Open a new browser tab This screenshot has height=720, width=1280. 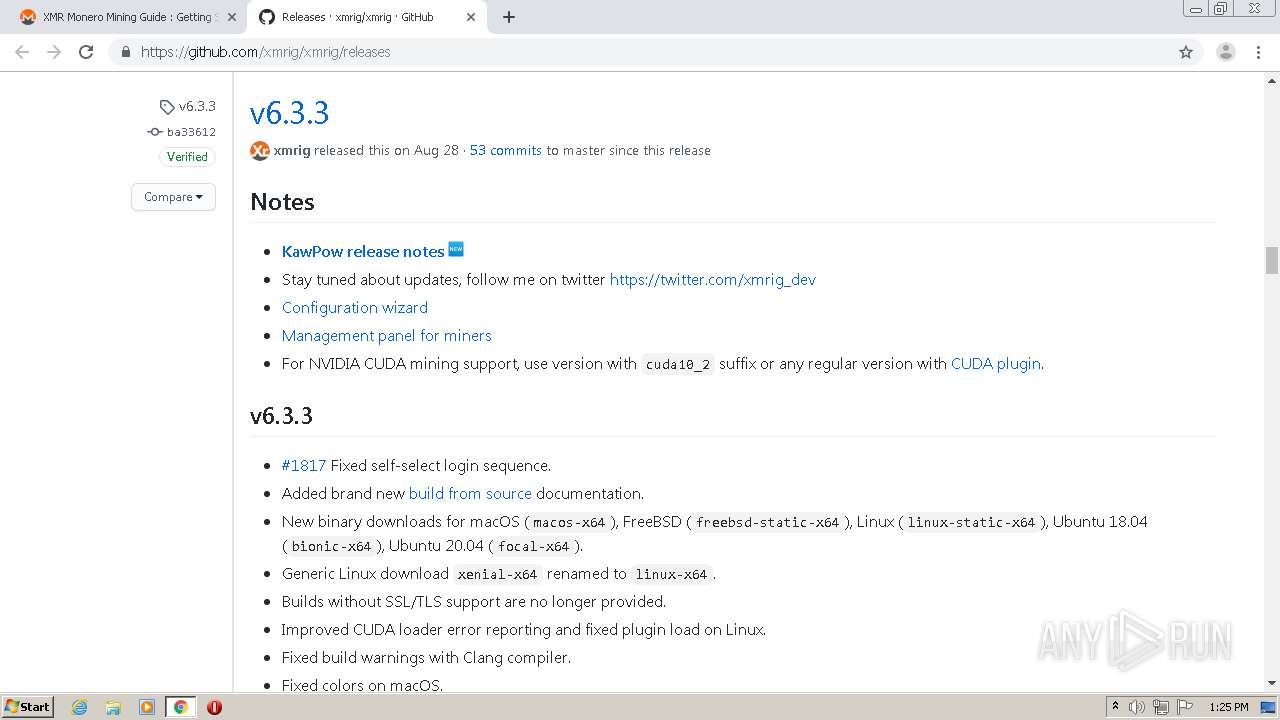pyautogui.click(x=508, y=17)
